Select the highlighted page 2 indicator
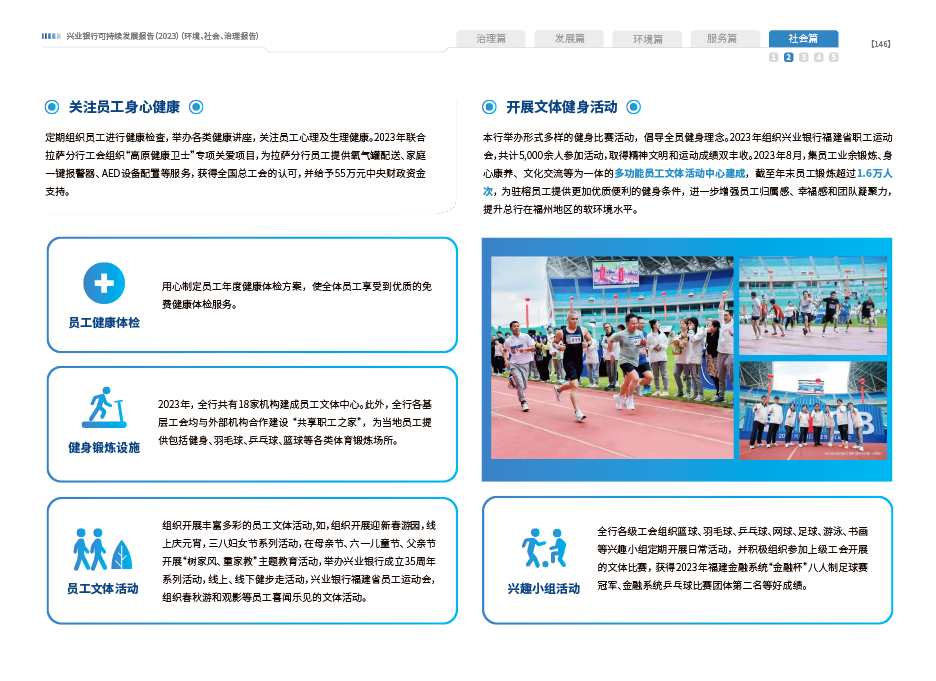The width and height of the screenshot is (936, 681). 789,58
